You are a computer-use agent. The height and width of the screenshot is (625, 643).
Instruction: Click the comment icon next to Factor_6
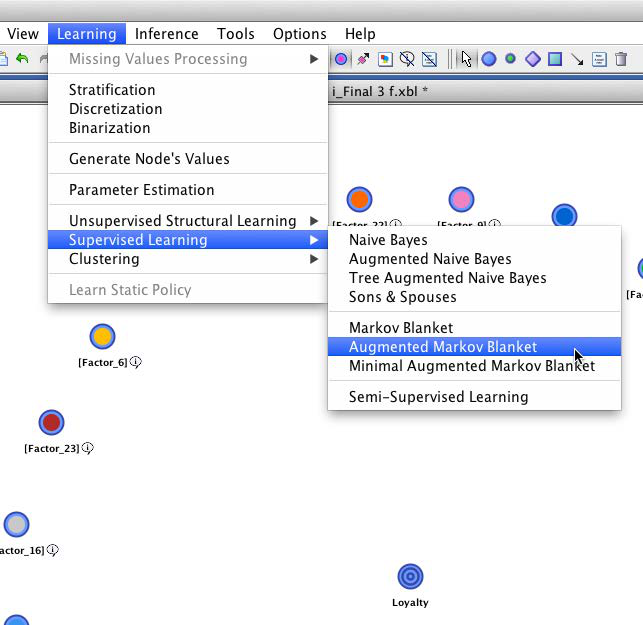[x=136, y=362]
